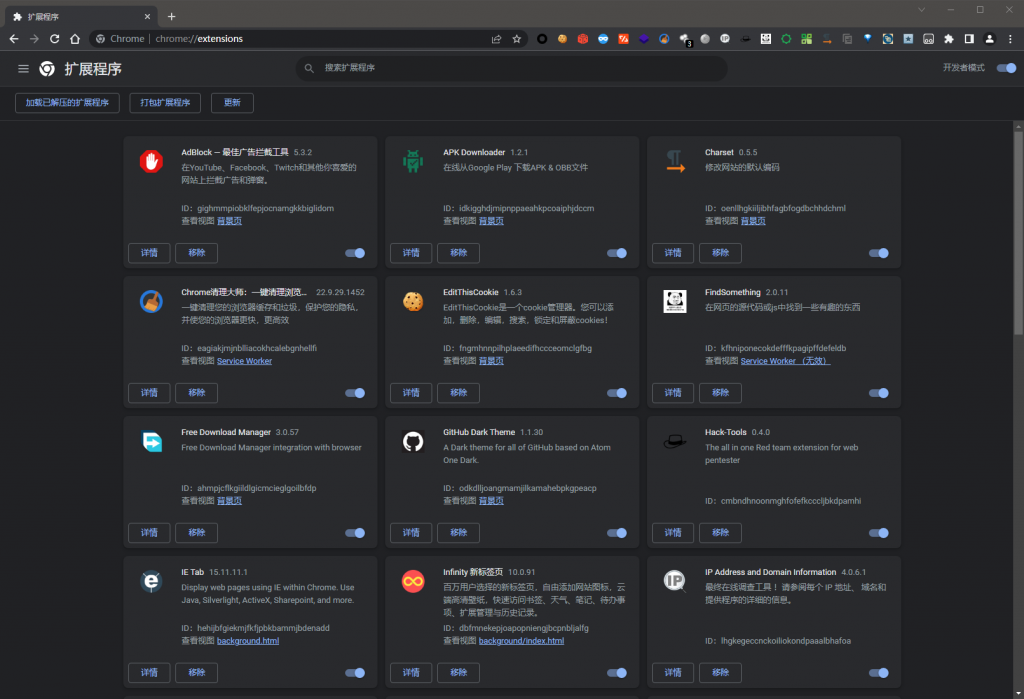The height and width of the screenshot is (699, 1024).
Task: Open the Hack-Tools hat icon in toolbar
Action: click(x=745, y=39)
